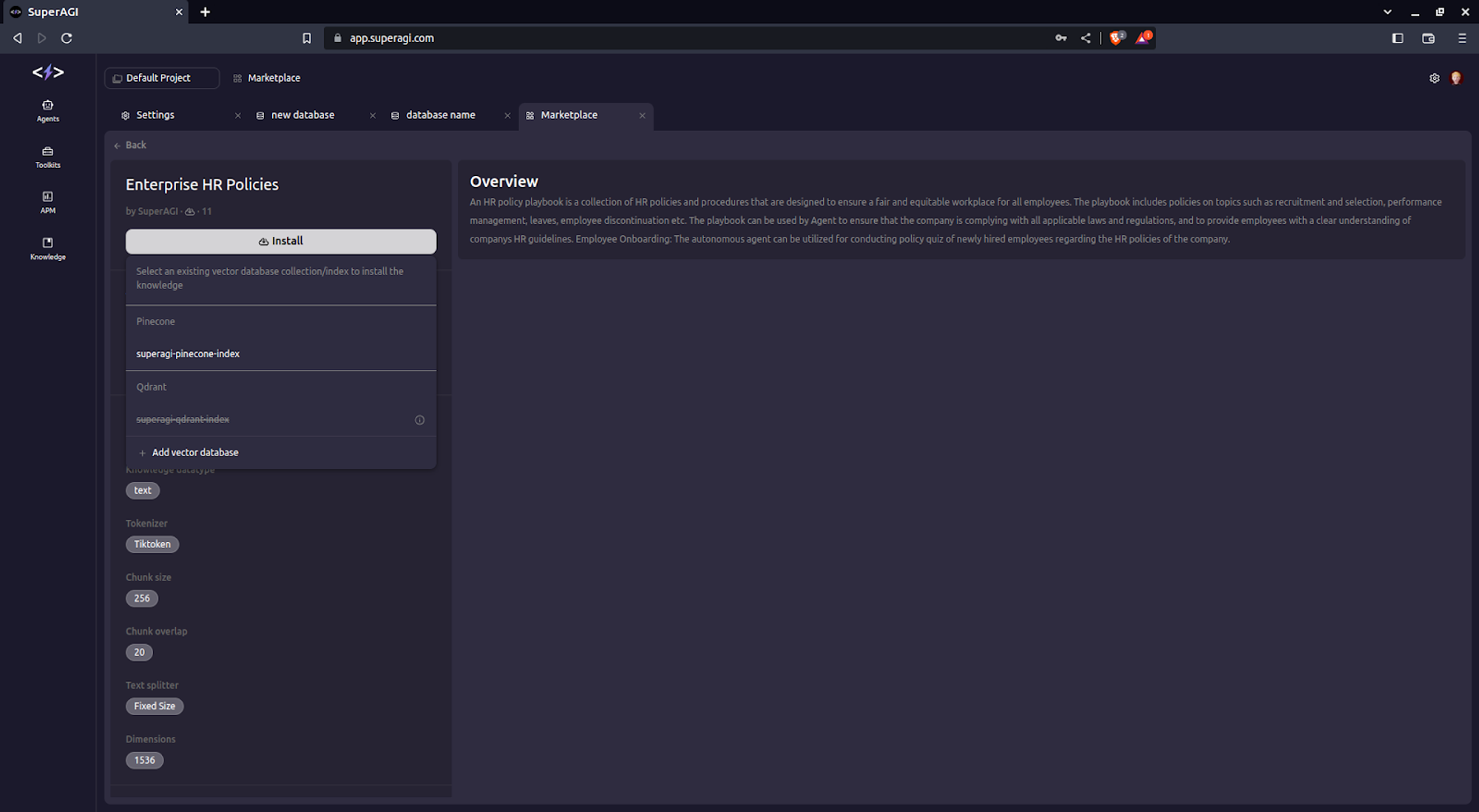The image size is (1479, 812).
Task: Open settings gear icon at top right
Action: (x=1434, y=78)
